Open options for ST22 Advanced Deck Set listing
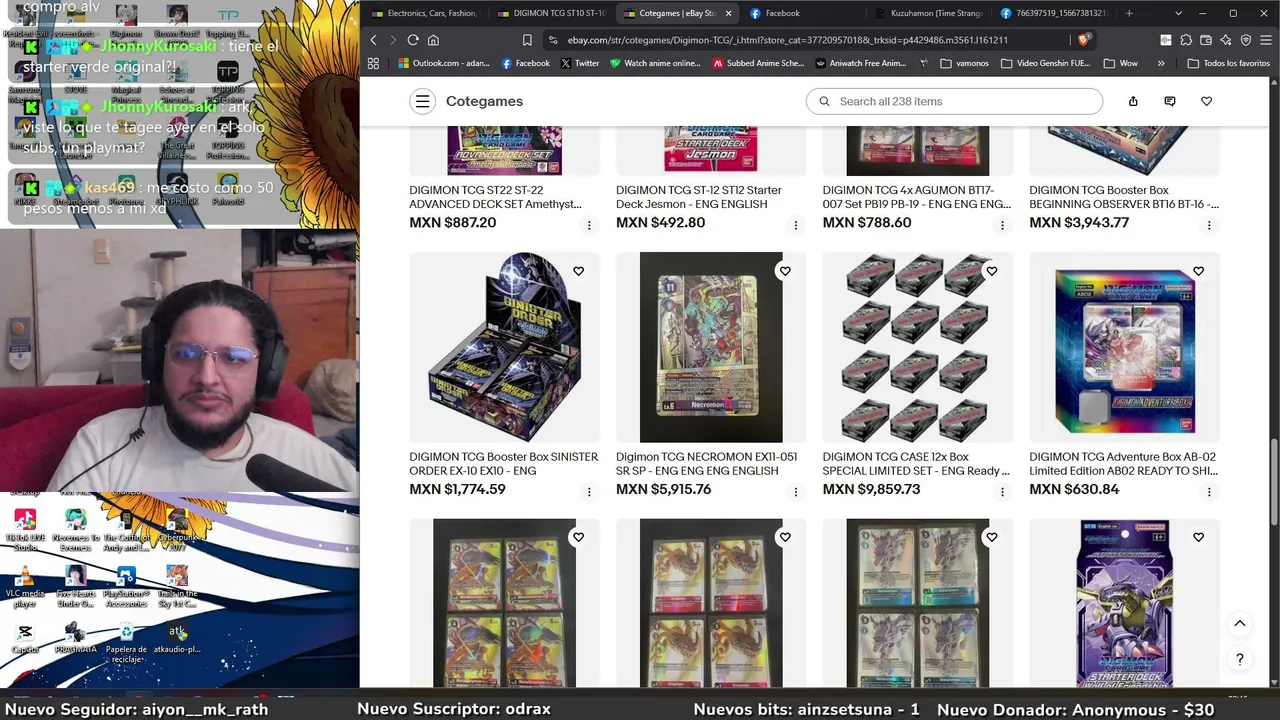 [589, 225]
